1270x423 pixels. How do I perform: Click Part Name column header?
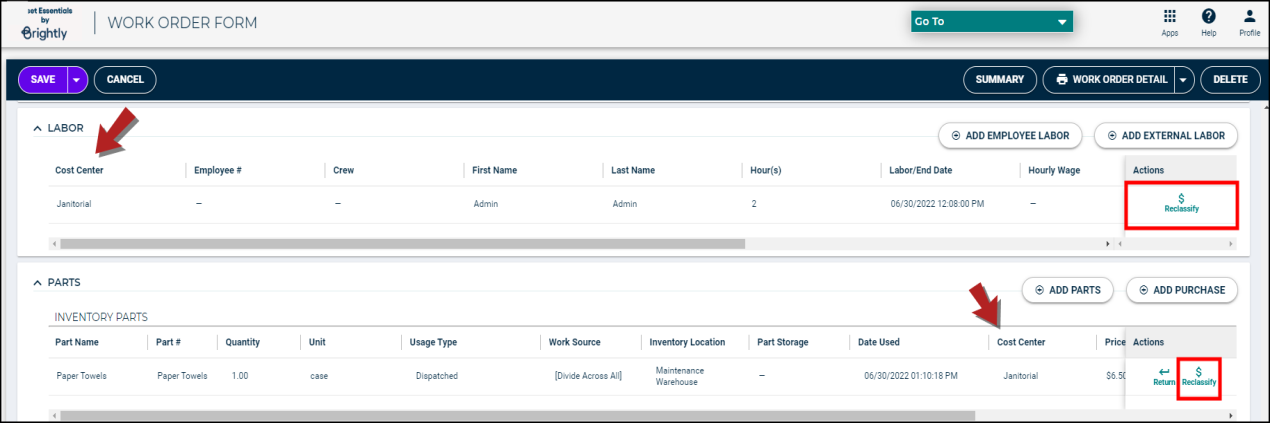(x=76, y=342)
